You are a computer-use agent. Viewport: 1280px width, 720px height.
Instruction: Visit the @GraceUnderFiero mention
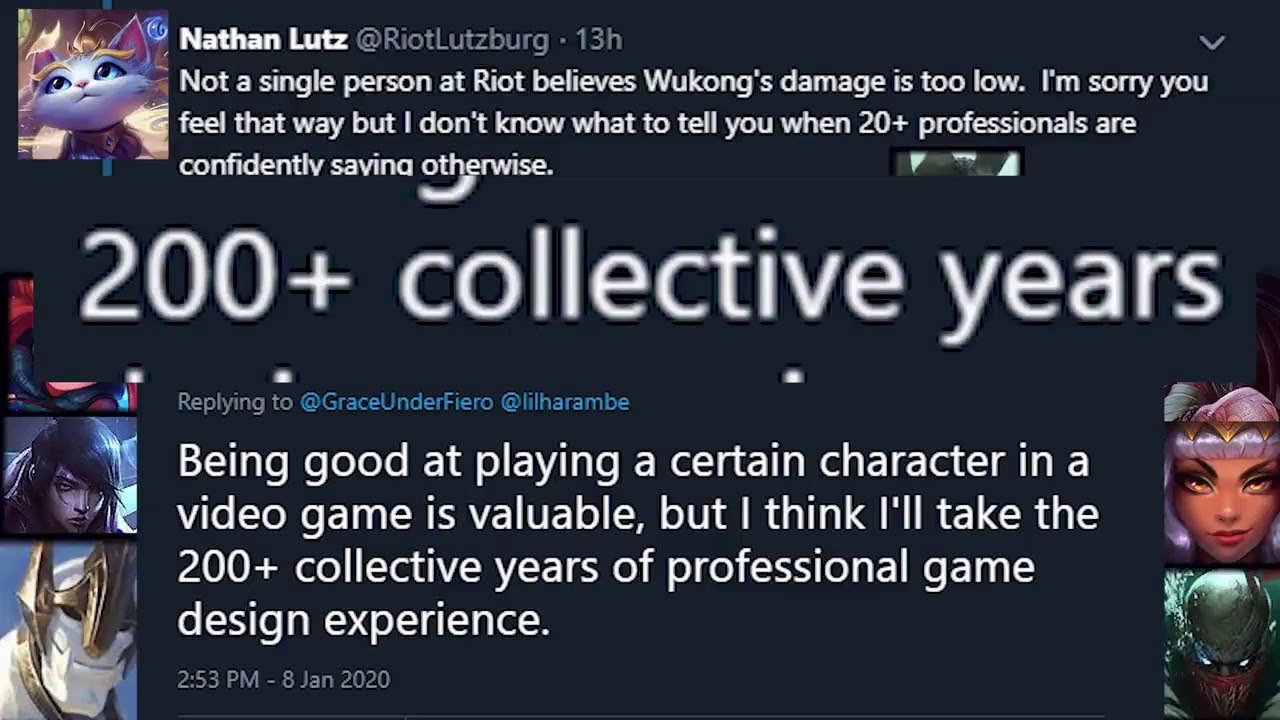click(396, 402)
